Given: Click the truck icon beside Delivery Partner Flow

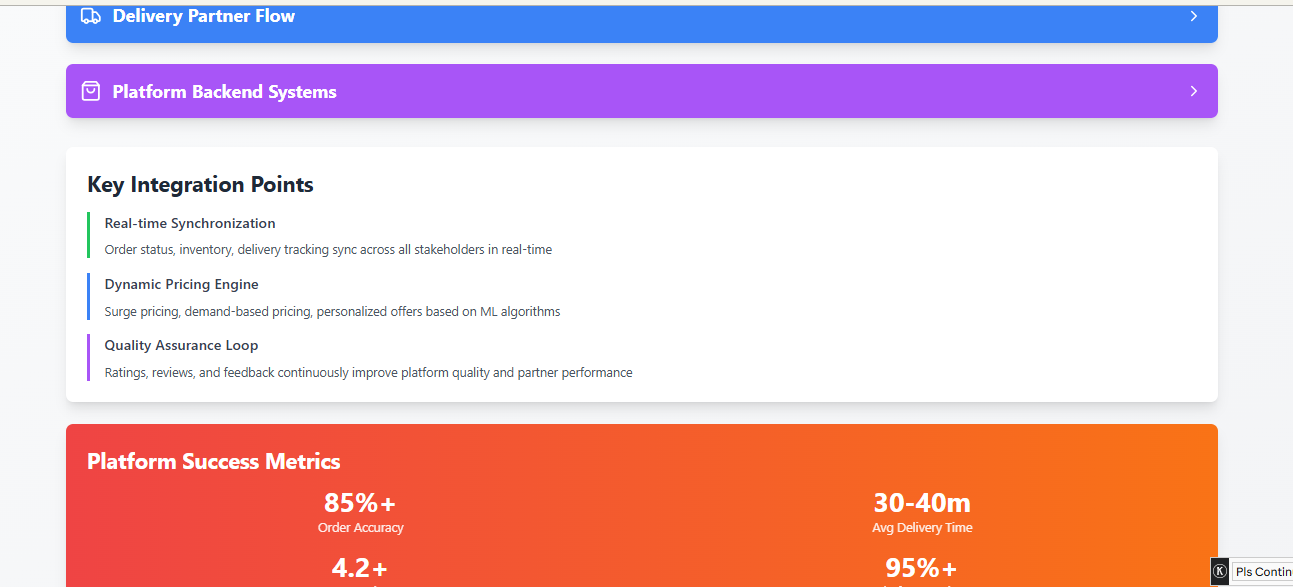Looking at the screenshot, I should click(91, 16).
